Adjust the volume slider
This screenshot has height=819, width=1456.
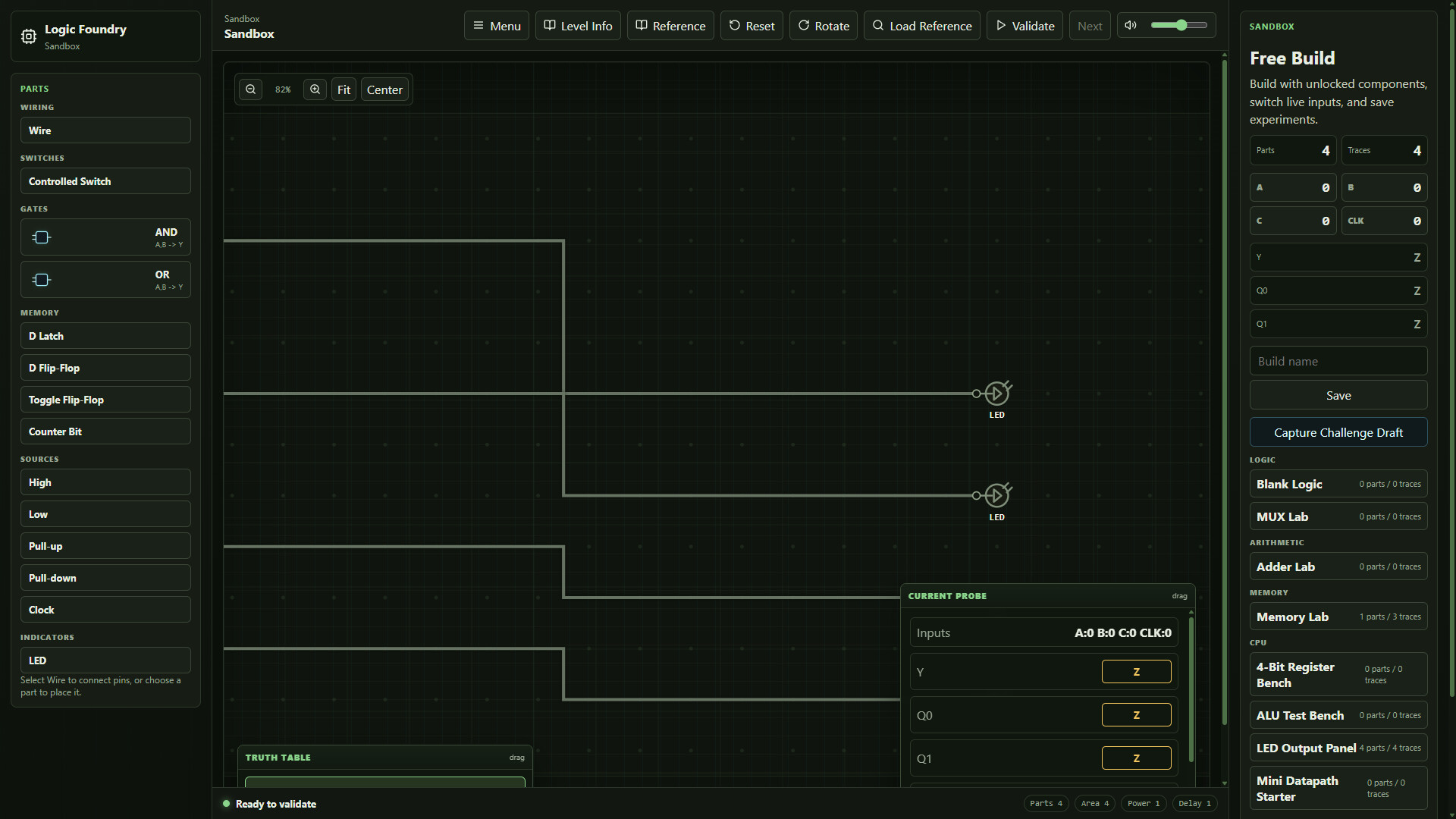point(1179,25)
